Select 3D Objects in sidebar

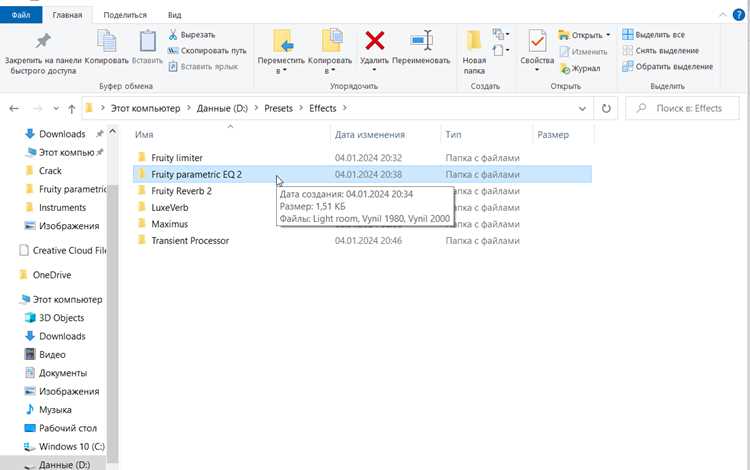[61, 318]
